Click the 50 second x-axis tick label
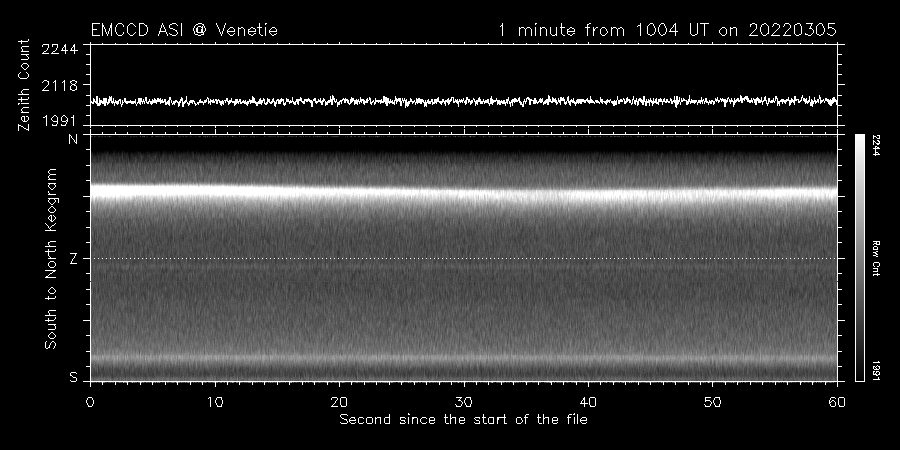The image size is (900, 450). point(712,402)
